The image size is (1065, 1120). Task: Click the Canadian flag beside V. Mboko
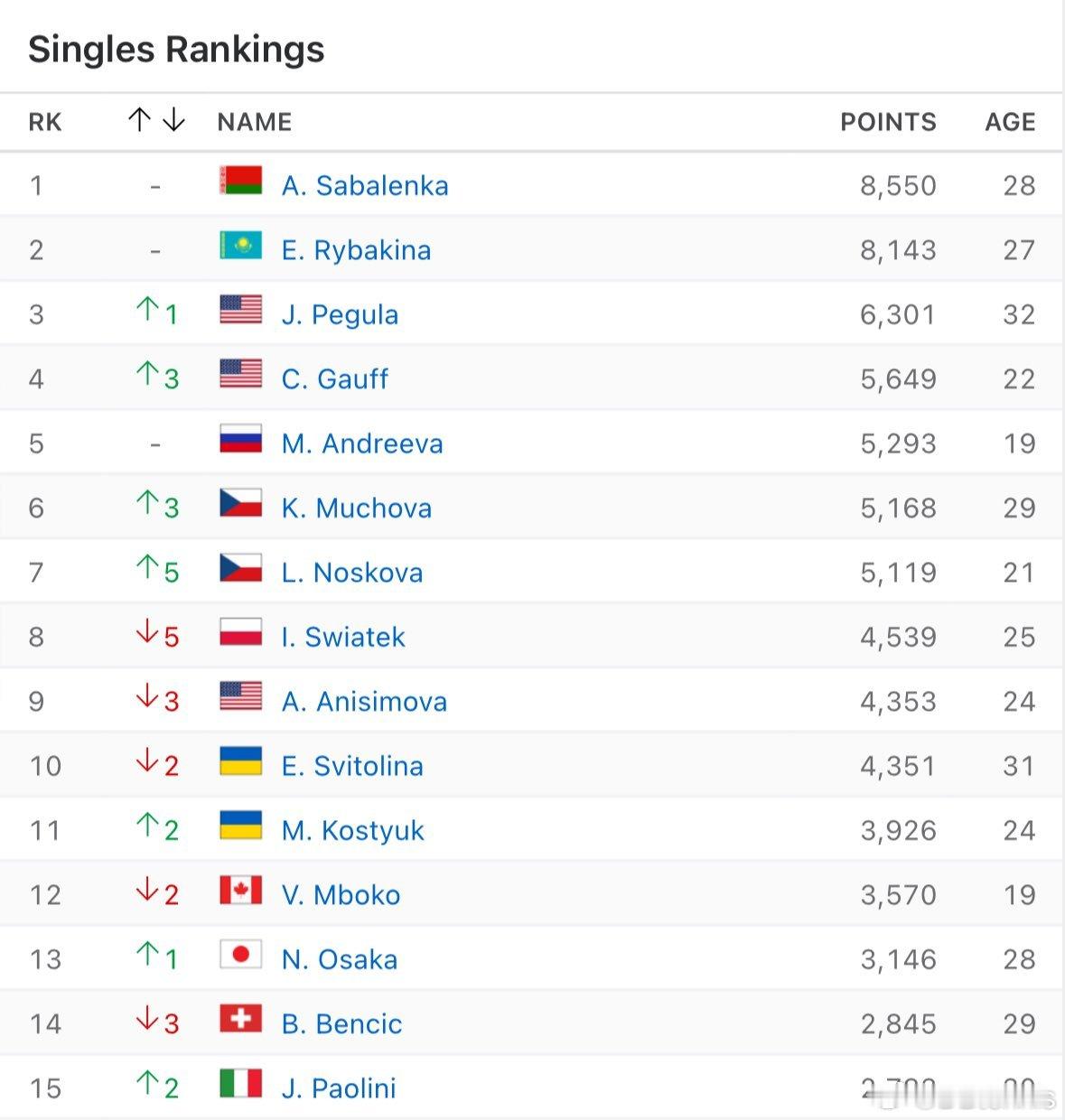tap(241, 890)
